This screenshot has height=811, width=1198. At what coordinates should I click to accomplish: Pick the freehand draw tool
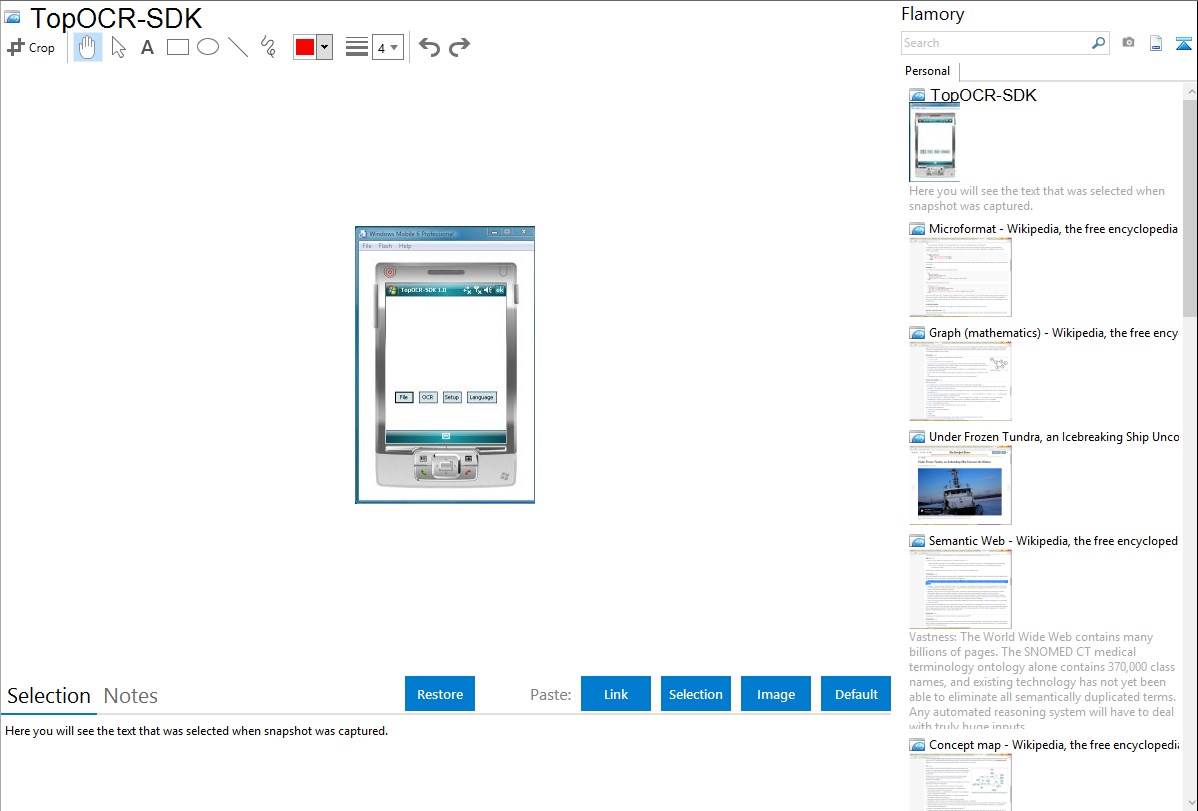(268, 47)
